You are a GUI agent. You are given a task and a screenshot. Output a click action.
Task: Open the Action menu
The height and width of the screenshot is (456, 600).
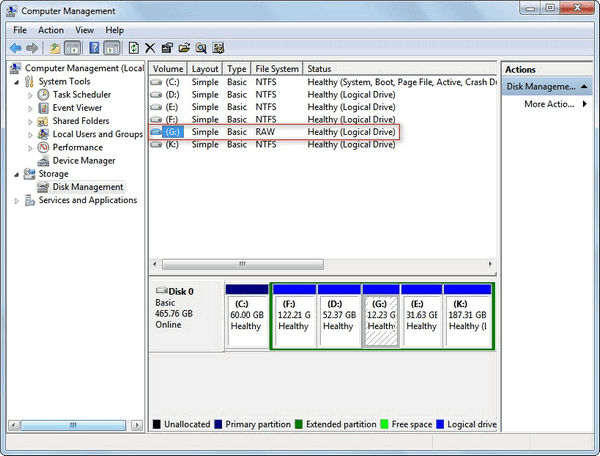51,30
